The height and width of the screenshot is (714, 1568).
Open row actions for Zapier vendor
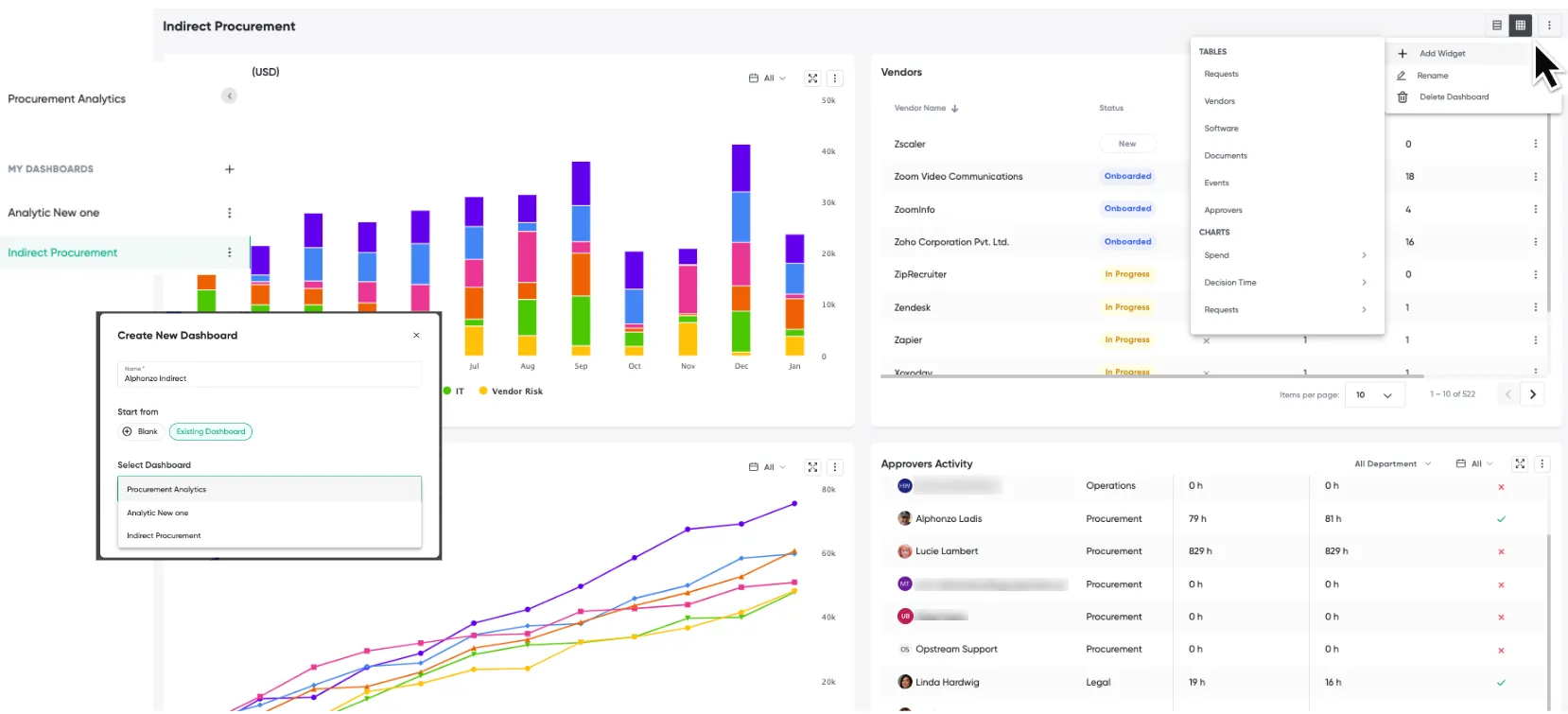pos(1535,340)
